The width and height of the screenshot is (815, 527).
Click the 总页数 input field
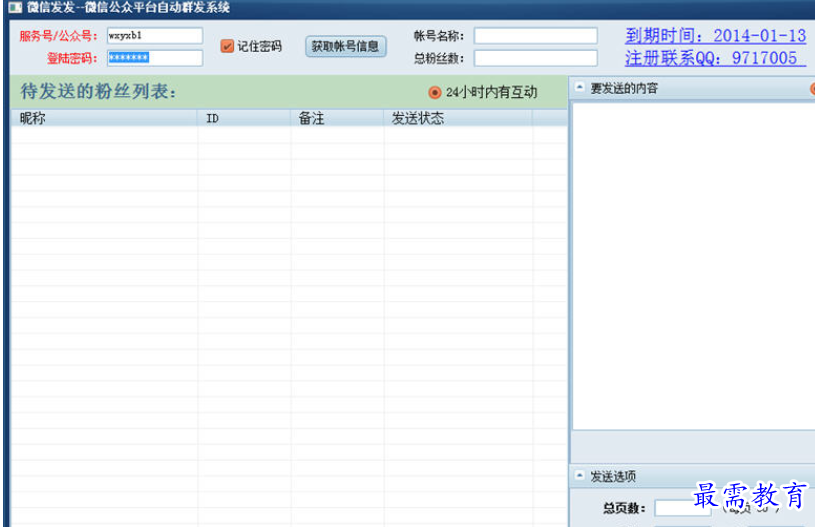pos(682,508)
